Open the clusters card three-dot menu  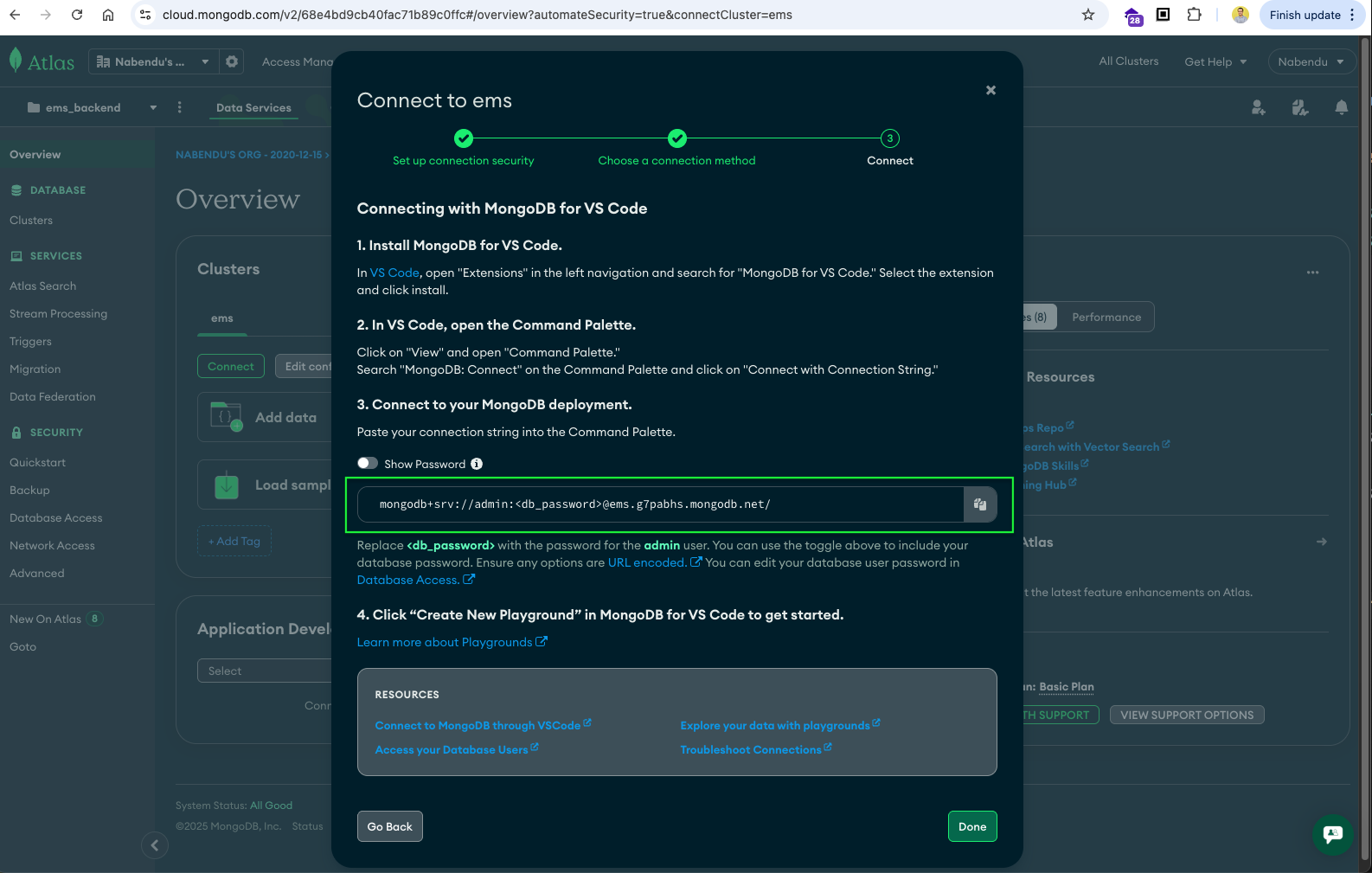pyautogui.click(x=1312, y=272)
